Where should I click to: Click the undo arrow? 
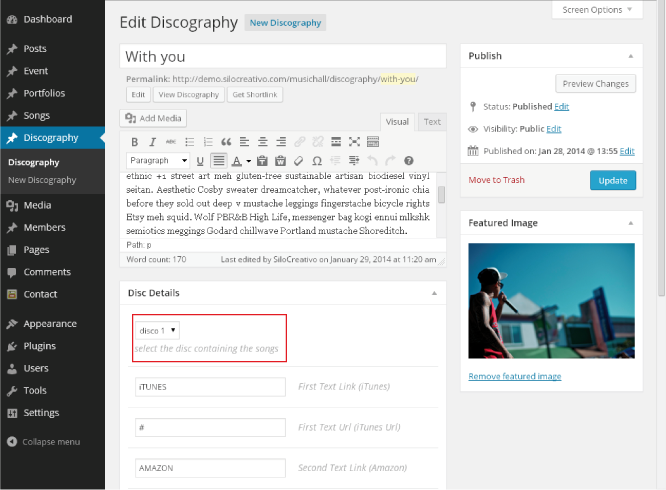(x=372, y=161)
